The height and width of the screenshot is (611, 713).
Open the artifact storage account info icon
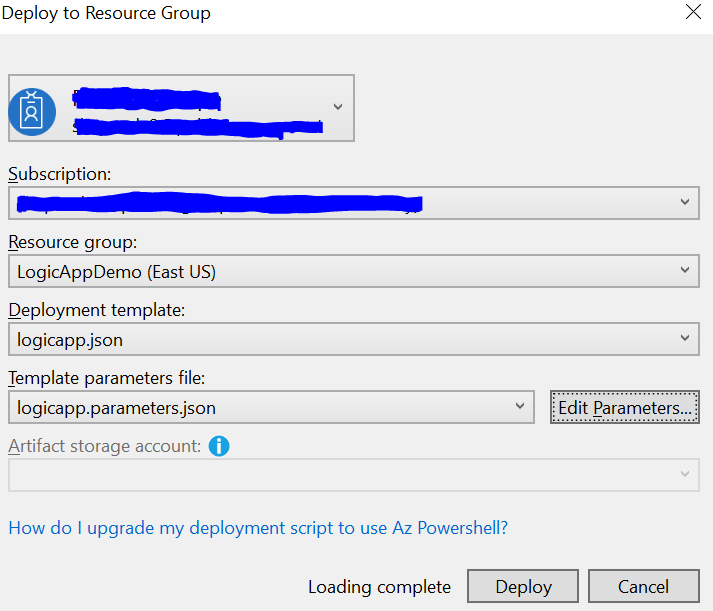point(219,446)
